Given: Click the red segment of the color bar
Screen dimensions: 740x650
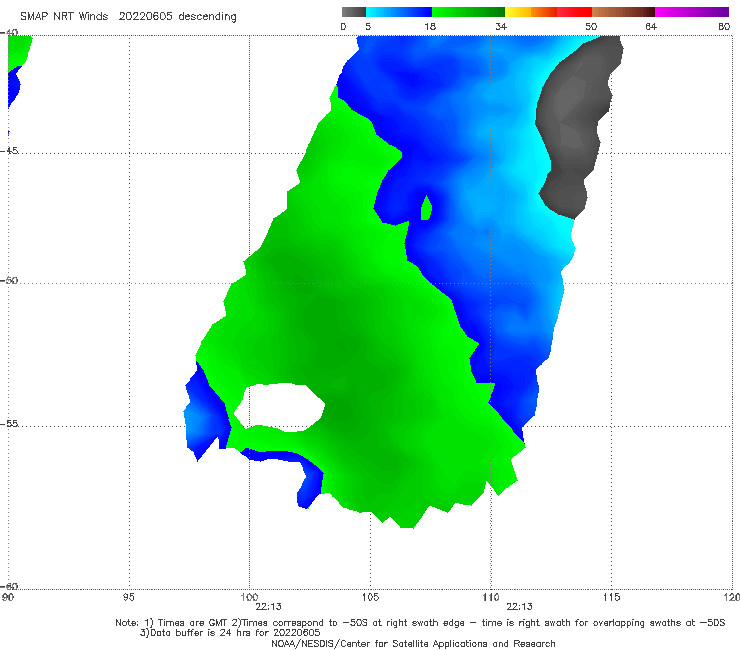Looking at the screenshot, I should pos(574,12).
